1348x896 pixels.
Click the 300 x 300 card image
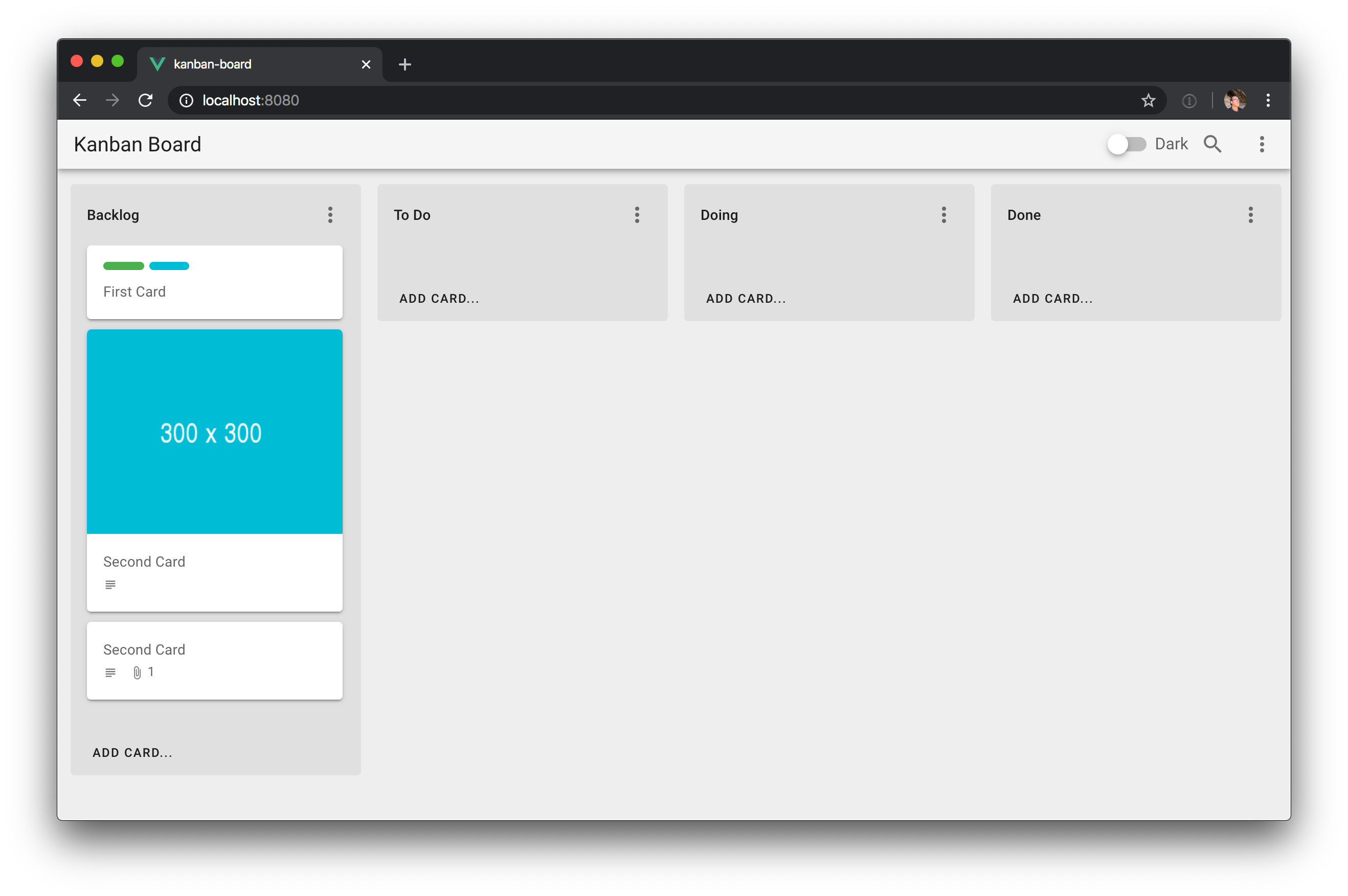[214, 432]
